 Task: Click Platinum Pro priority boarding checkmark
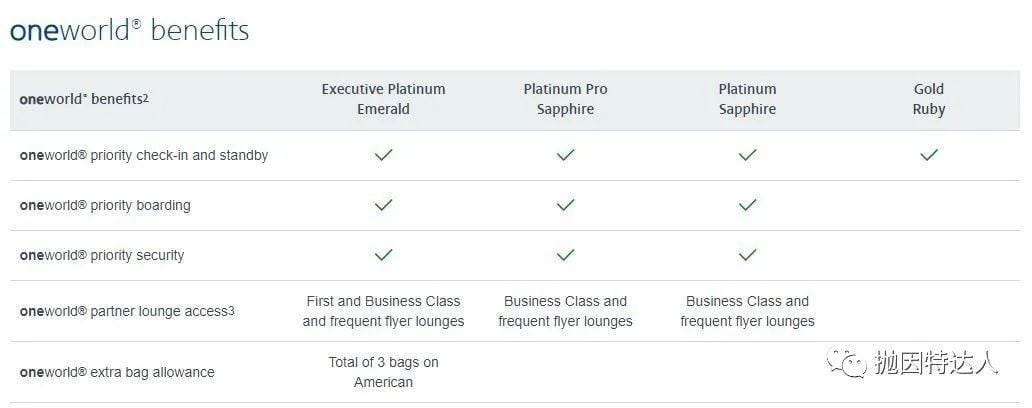(x=565, y=205)
